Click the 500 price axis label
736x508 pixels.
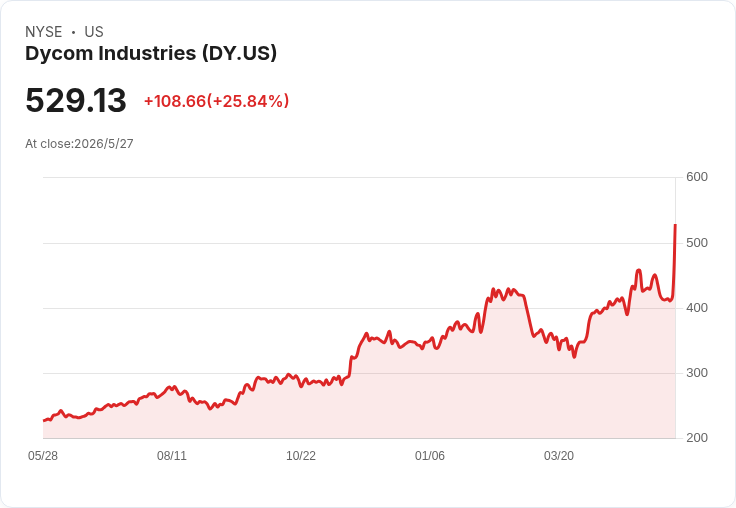[x=697, y=243]
